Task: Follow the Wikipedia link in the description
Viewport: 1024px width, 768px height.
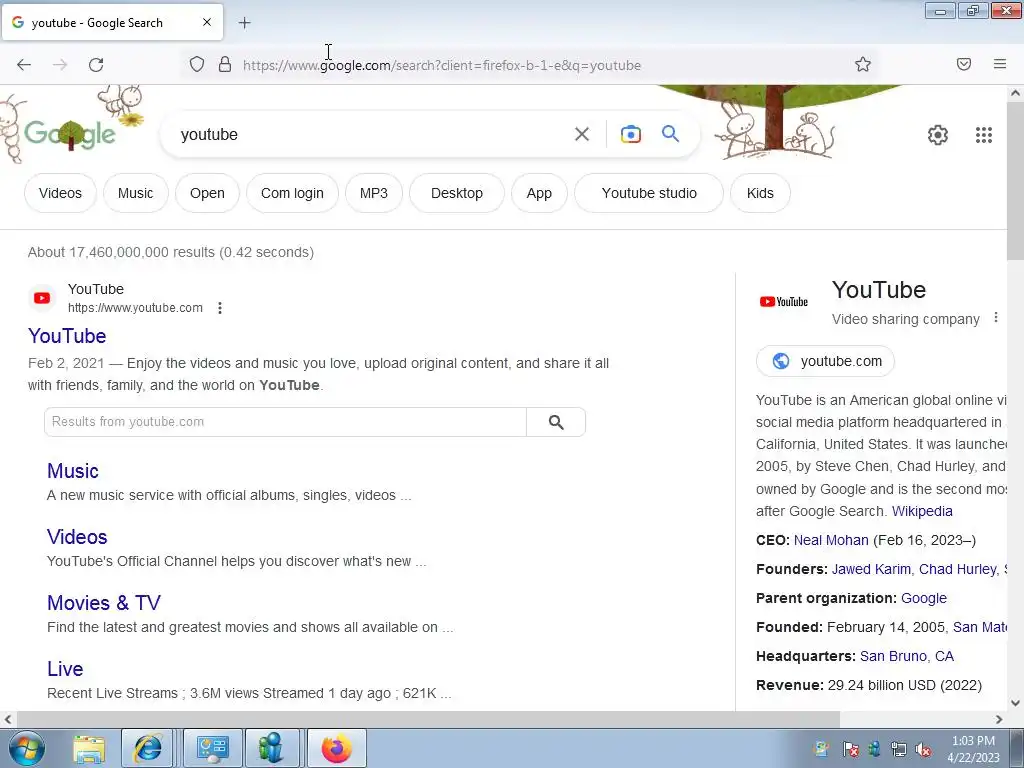Action: [922, 511]
